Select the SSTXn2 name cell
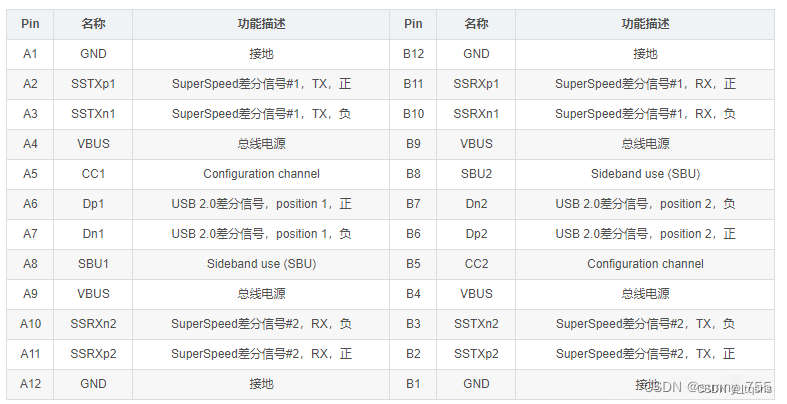Image resolution: width=787 pixels, height=404 pixels. [476, 324]
